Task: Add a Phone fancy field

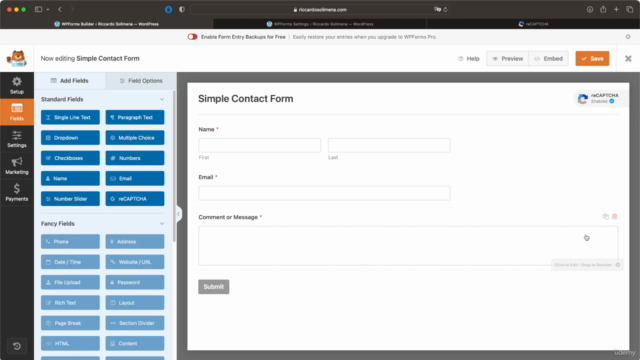Action: tap(70, 242)
